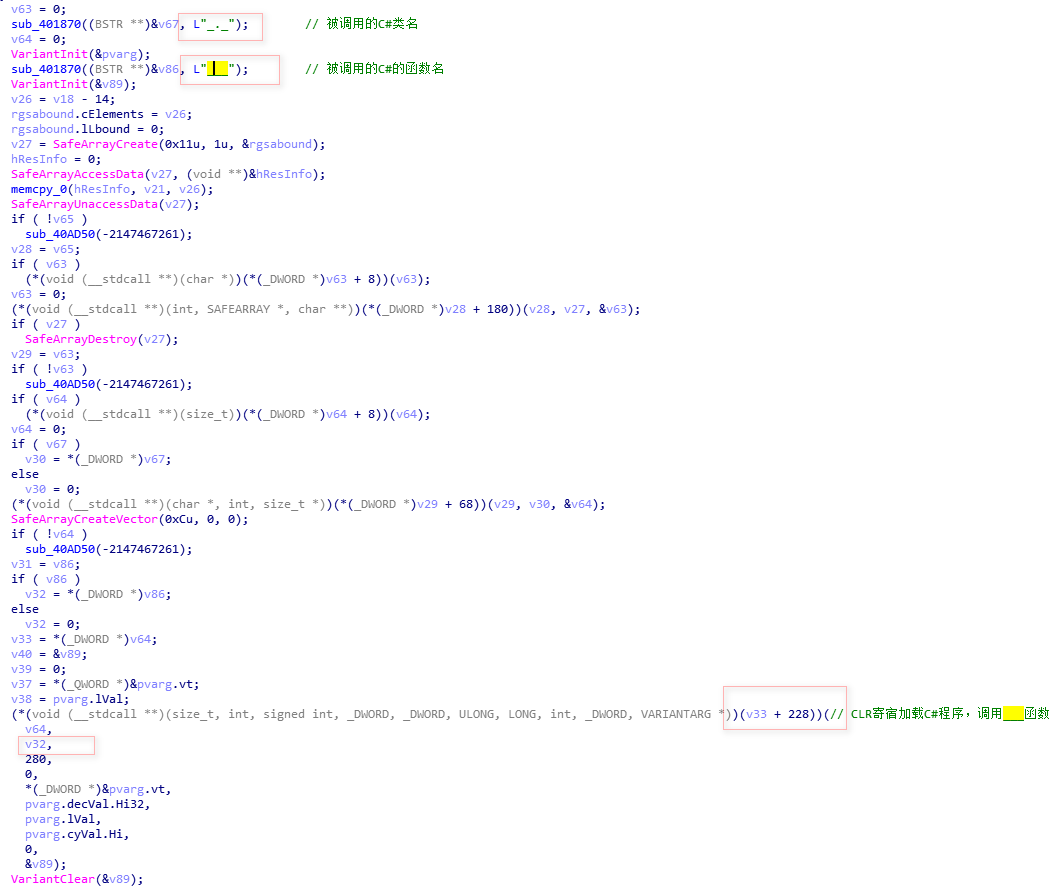Click the pvarg.decVal.Hi32 argument
Image resolution: width=1058 pixels, height=889 pixels.
point(87,804)
